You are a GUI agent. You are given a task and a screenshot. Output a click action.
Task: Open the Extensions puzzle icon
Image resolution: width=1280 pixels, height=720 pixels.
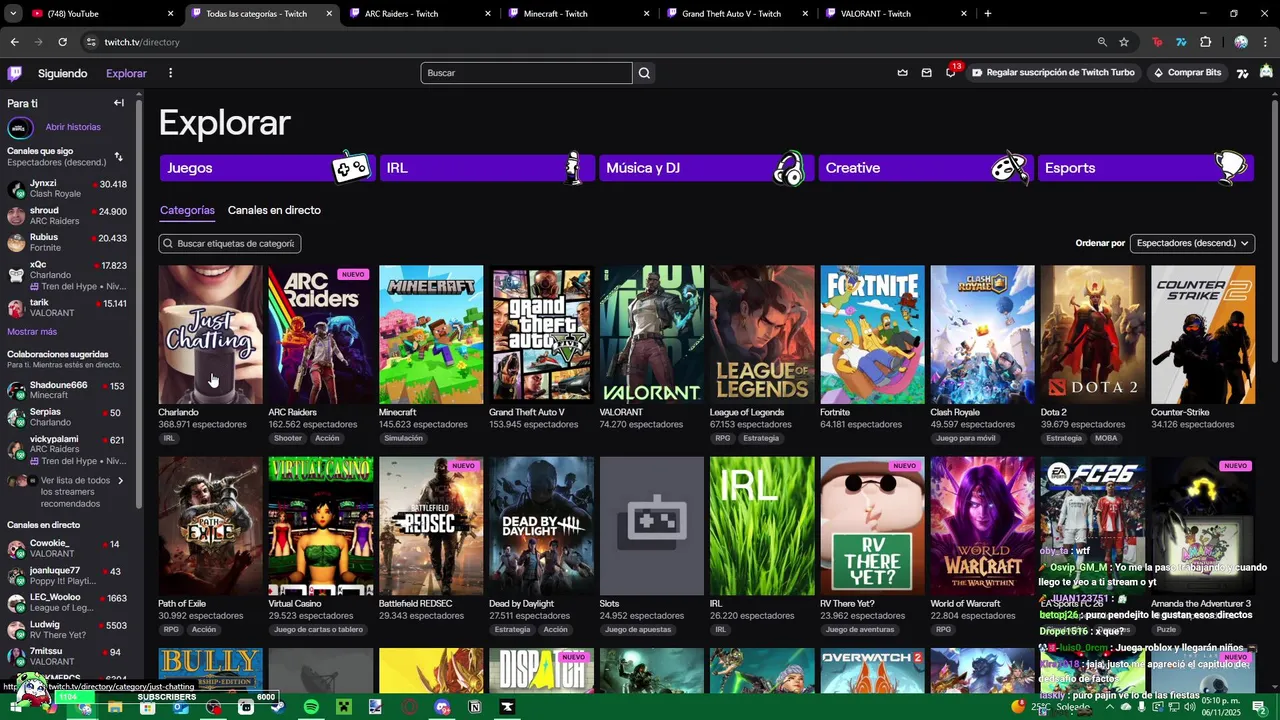1206,42
